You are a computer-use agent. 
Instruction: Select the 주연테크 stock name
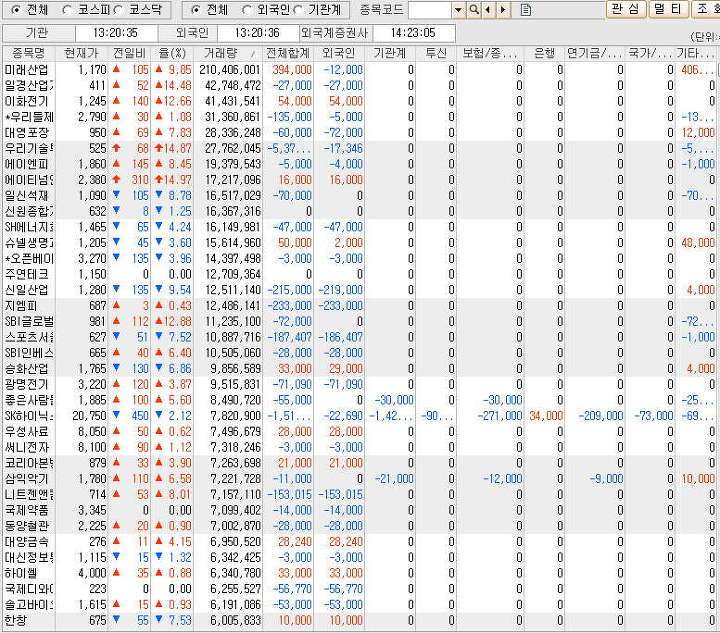(x=27, y=274)
